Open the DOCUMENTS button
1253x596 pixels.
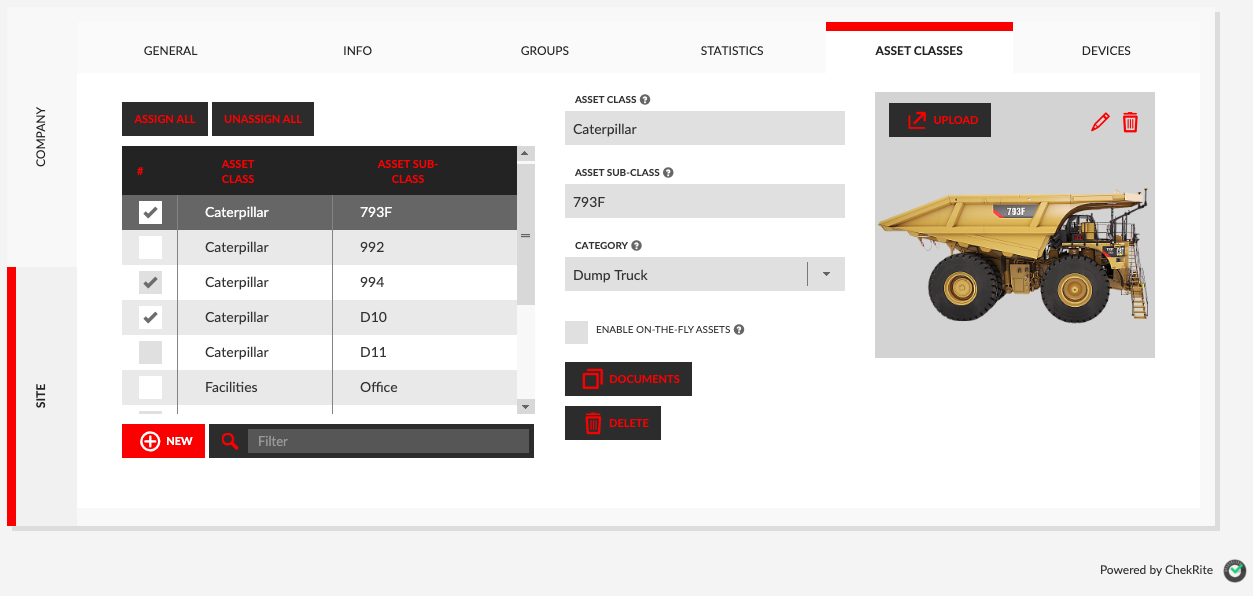(628, 379)
